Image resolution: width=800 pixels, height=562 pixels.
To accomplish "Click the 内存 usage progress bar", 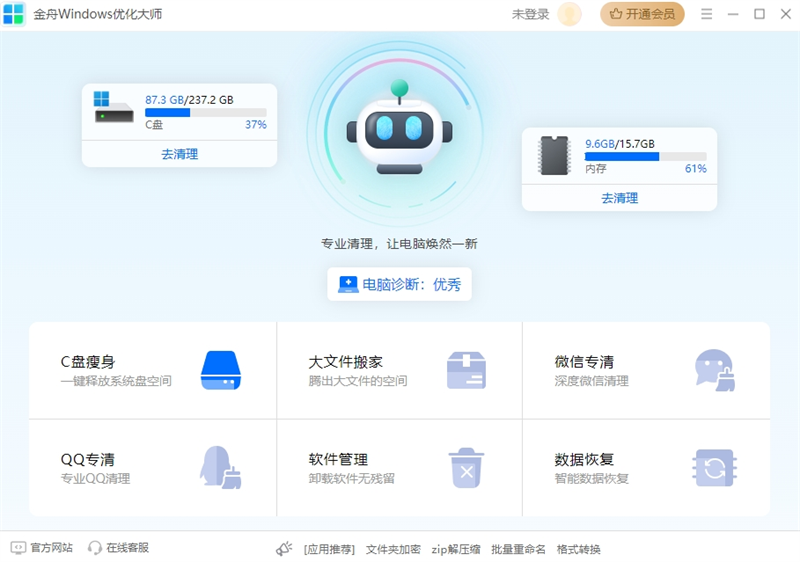I will pyautogui.click(x=645, y=157).
